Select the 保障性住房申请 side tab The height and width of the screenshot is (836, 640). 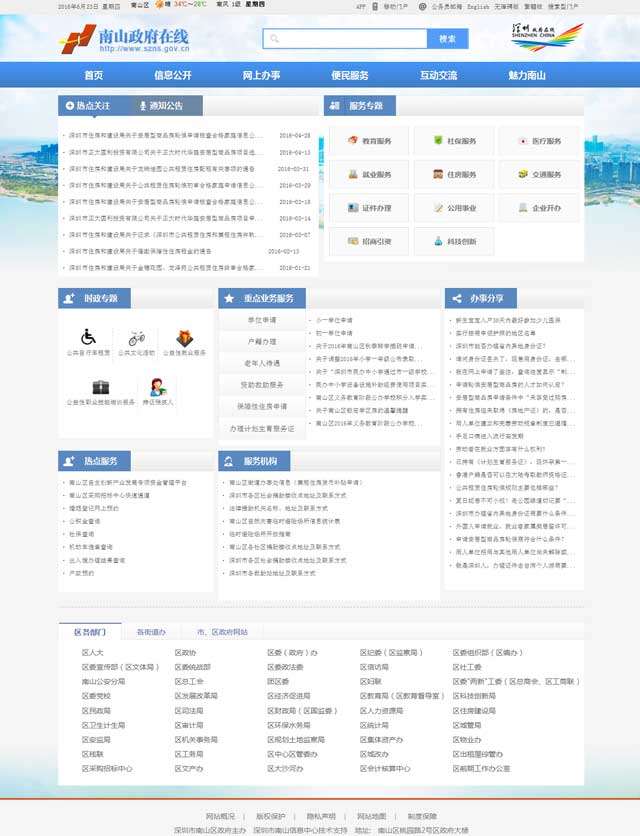[262, 406]
